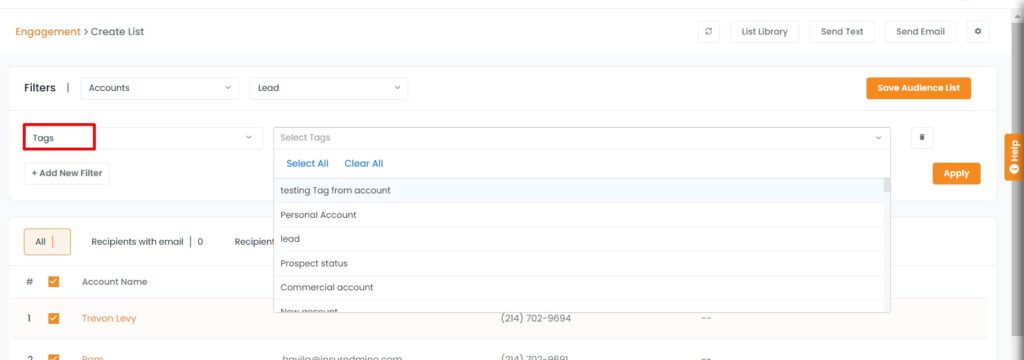The height and width of the screenshot is (360, 1024).
Task: Expand the Tags filter type dropdown
Action: click(144, 138)
